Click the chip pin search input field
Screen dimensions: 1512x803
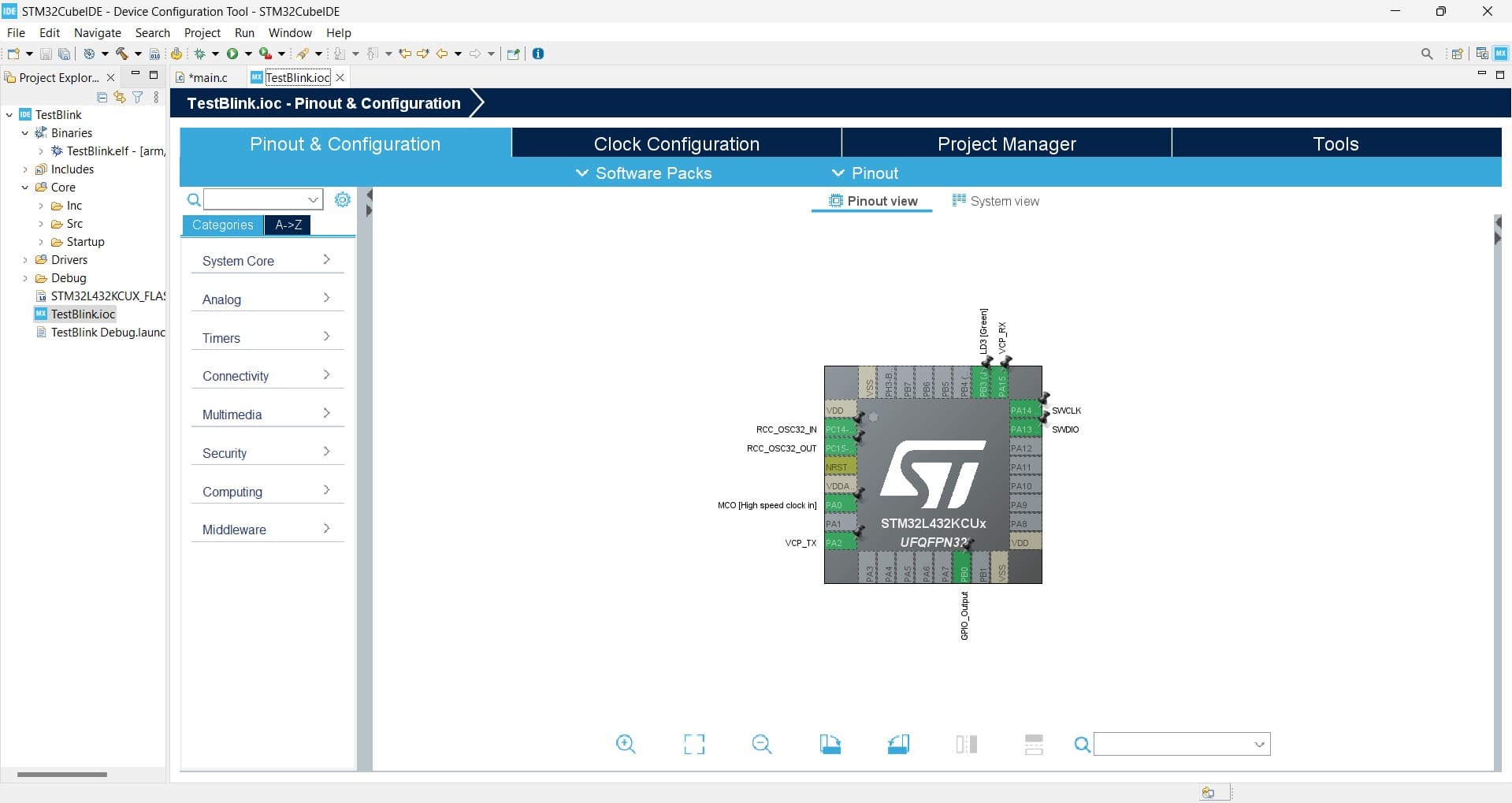(x=1172, y=744)
